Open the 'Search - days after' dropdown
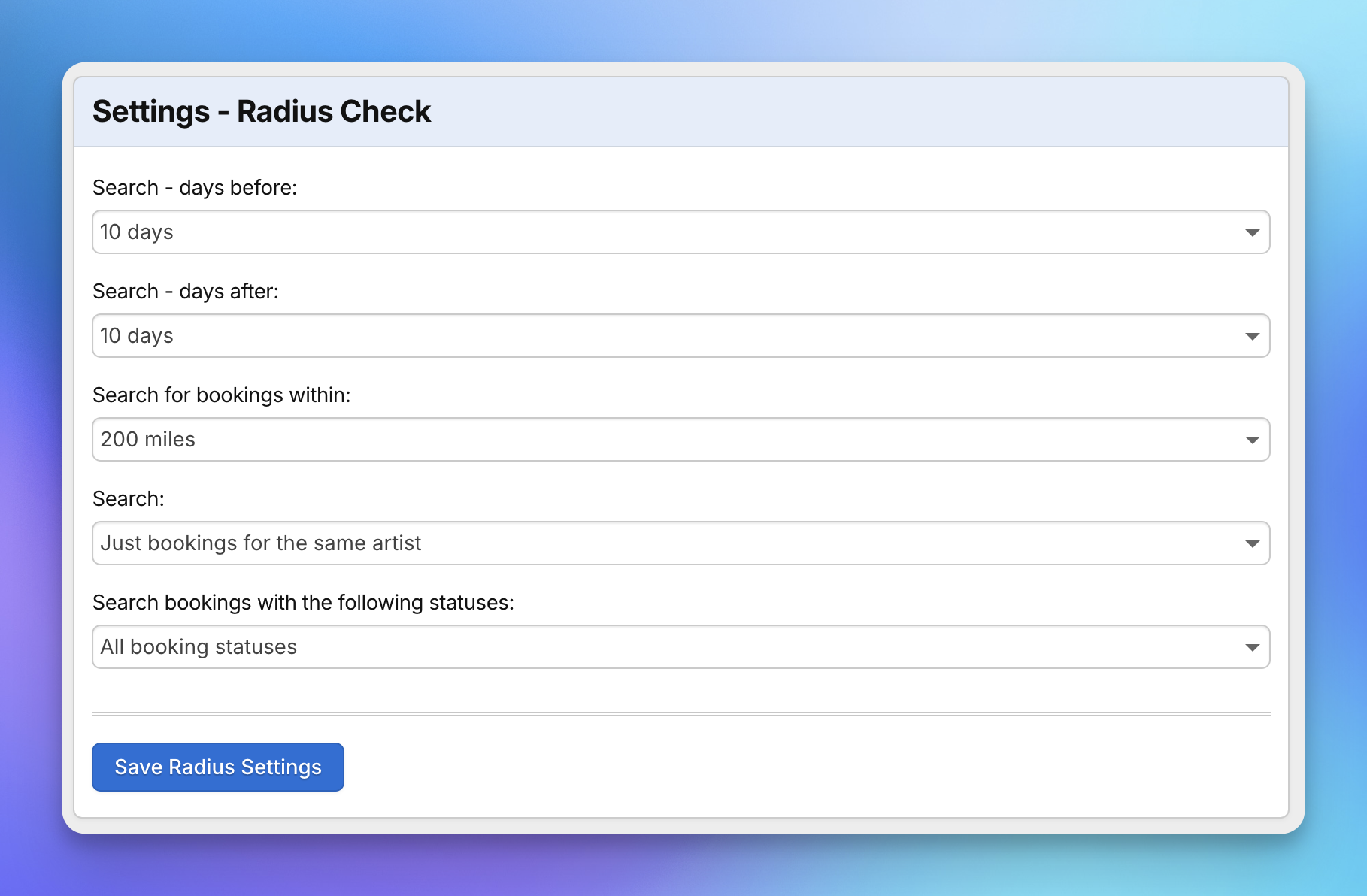The image size is (1367, 896). coord(680,336)
